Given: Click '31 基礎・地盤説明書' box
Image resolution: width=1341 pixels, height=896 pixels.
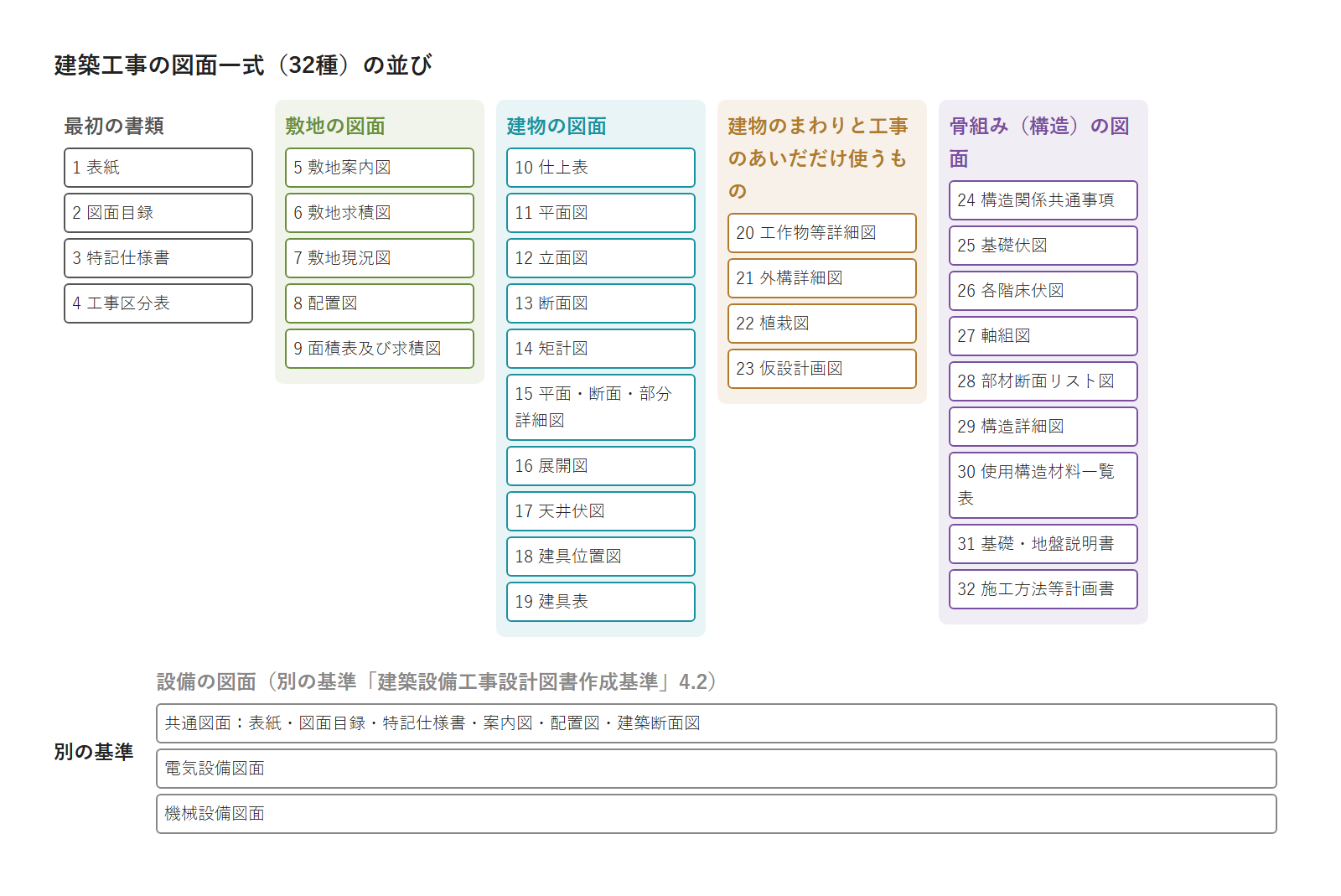Looking at the screenshot, I should 1043,544.
